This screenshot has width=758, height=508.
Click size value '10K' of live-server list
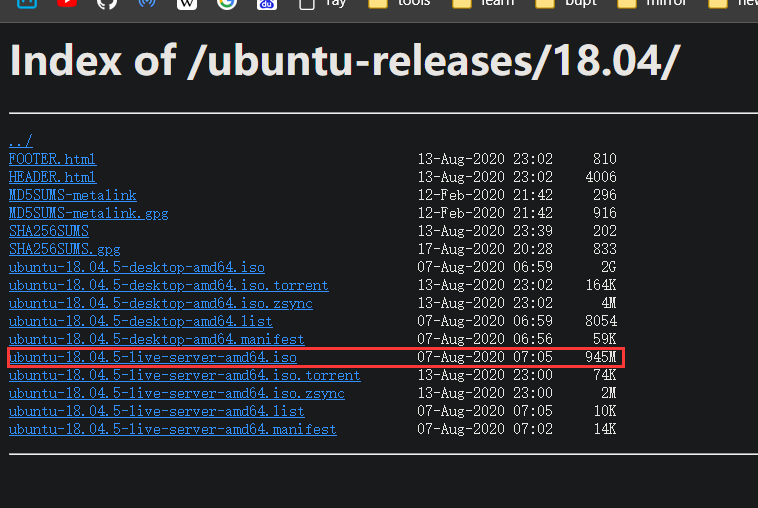(x=605, y=411)
